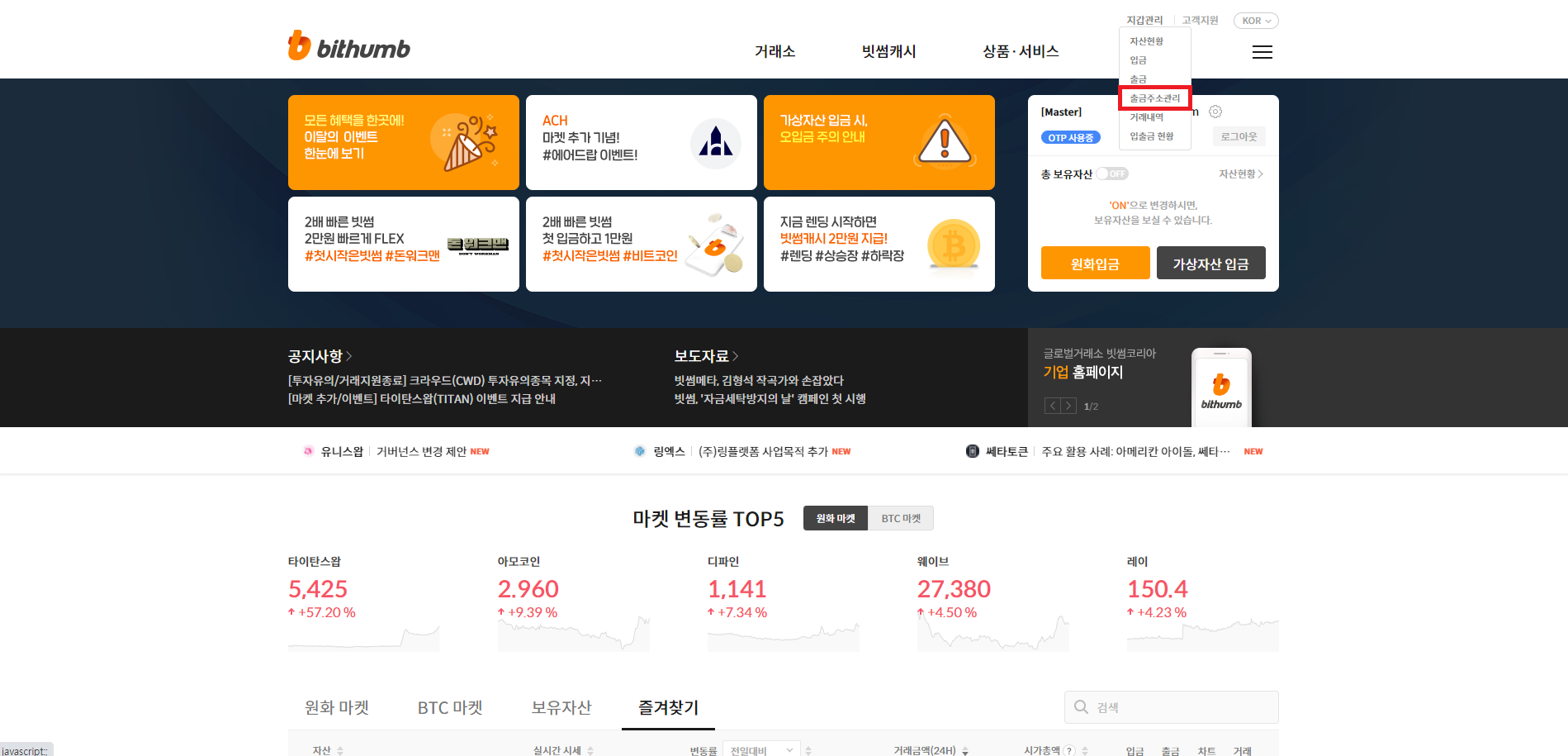The width and height of the screenshot is (1568, 756).
Task: Click the OTP 사용중 badge
Action: pyautogui.click(x=1070, y=137)
